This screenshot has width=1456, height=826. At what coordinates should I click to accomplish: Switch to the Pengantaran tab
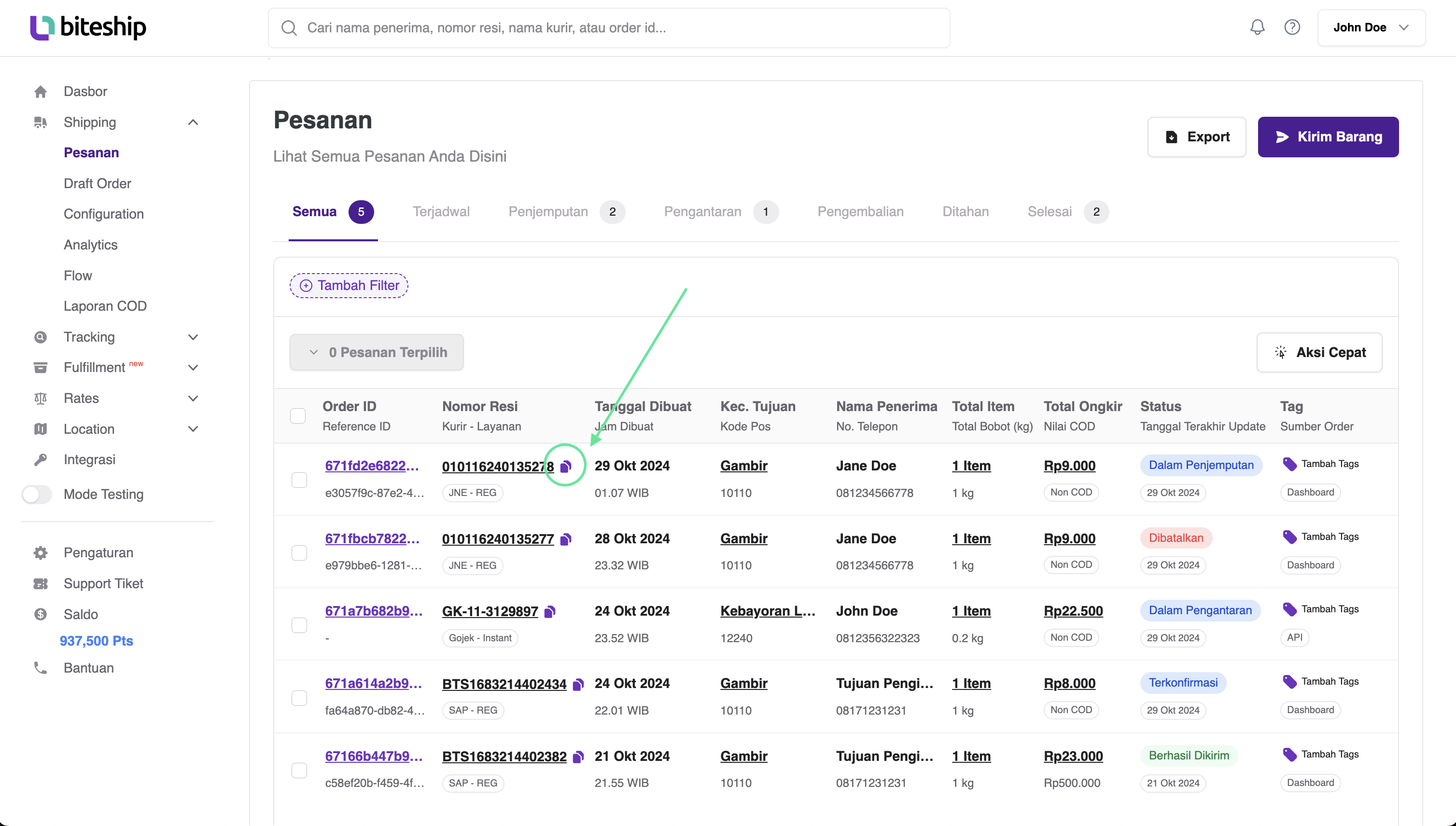(x=721, y=212)
